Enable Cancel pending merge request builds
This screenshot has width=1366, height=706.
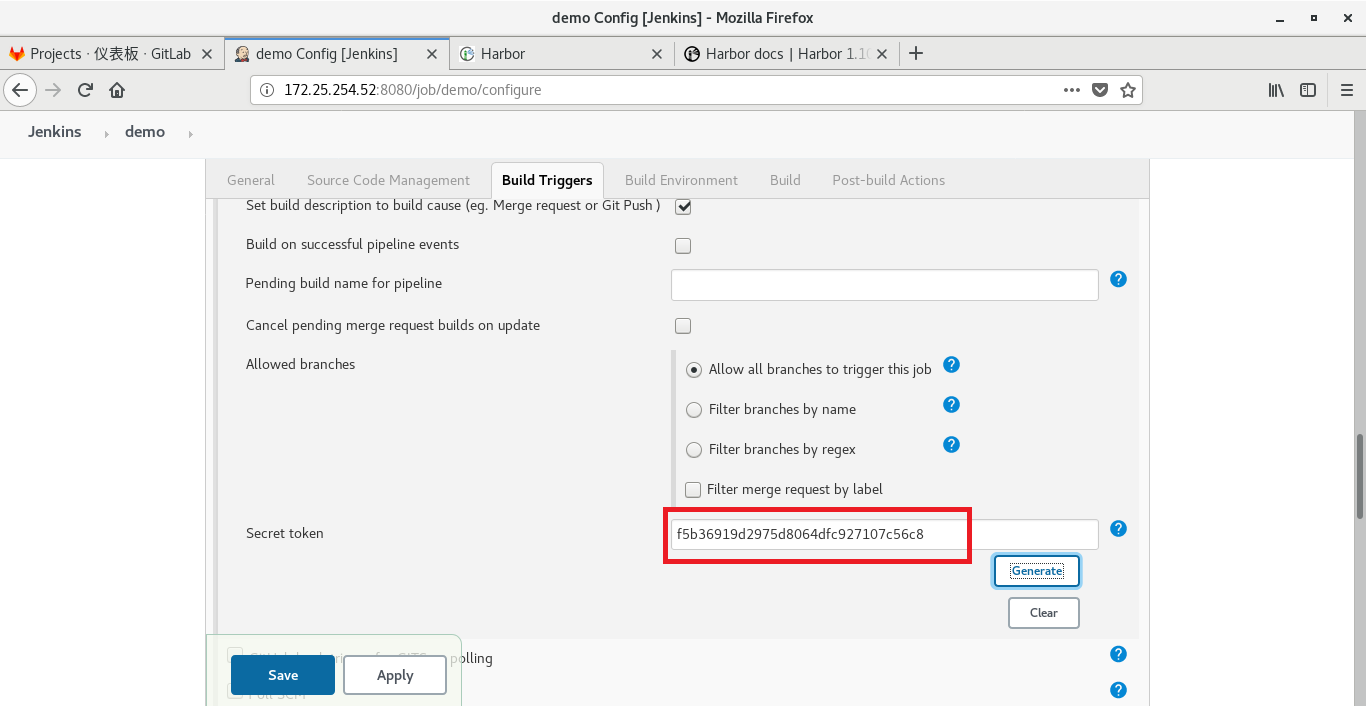pos(683,326)
